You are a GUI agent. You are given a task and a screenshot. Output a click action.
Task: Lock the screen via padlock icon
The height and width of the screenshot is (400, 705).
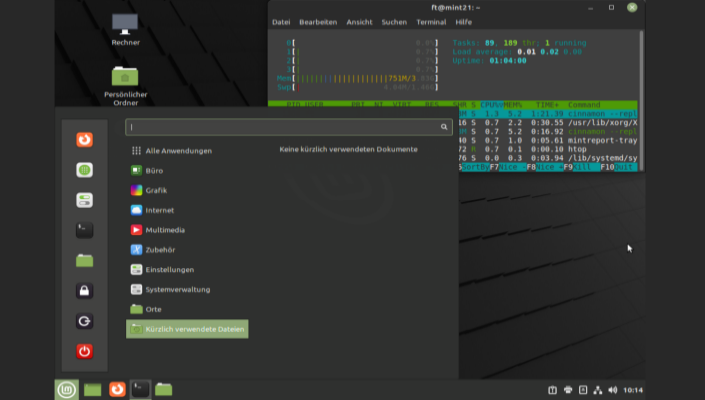[x=85, y=291]
